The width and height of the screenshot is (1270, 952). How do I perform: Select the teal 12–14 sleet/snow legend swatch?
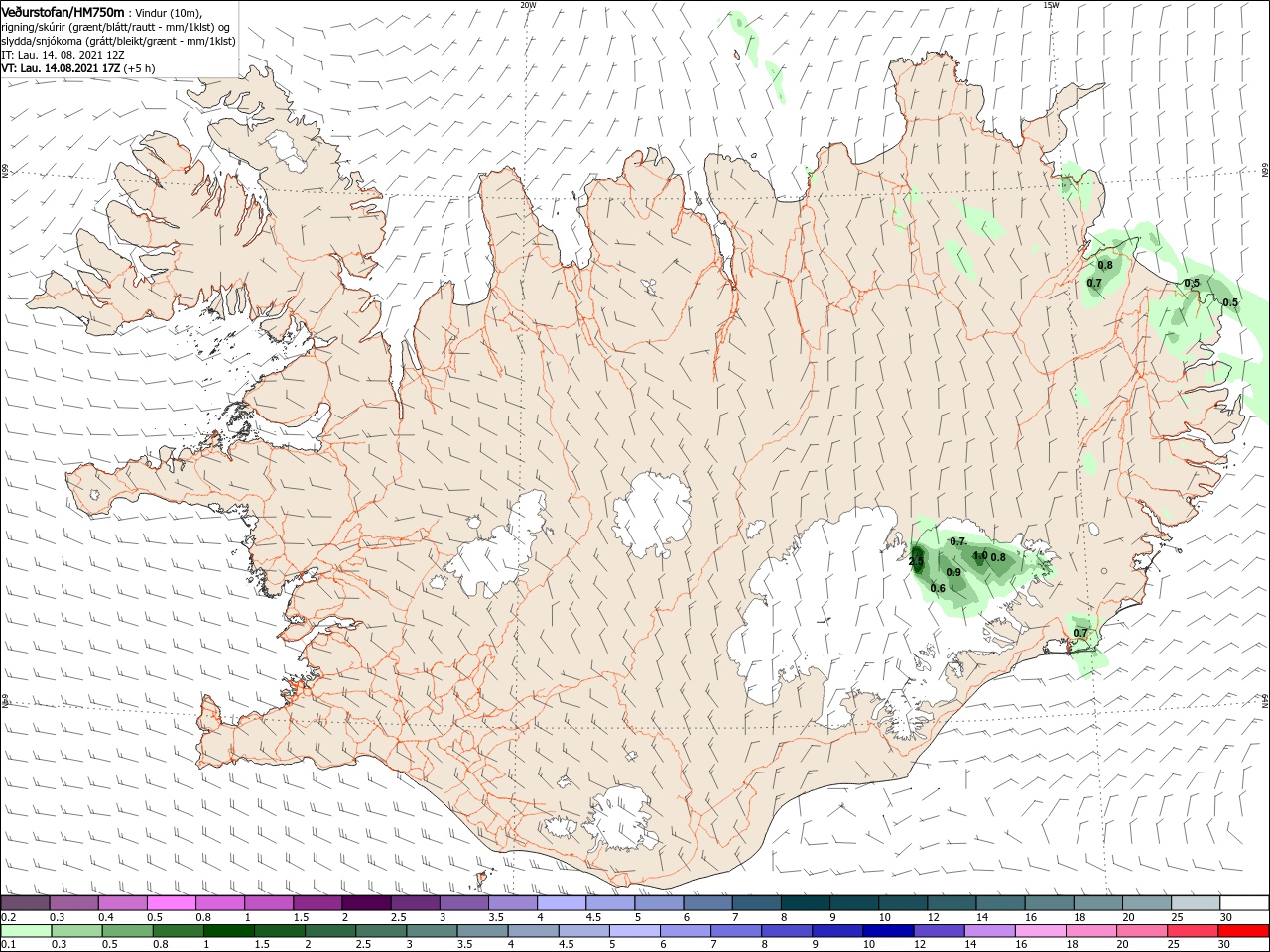point(951,903)
